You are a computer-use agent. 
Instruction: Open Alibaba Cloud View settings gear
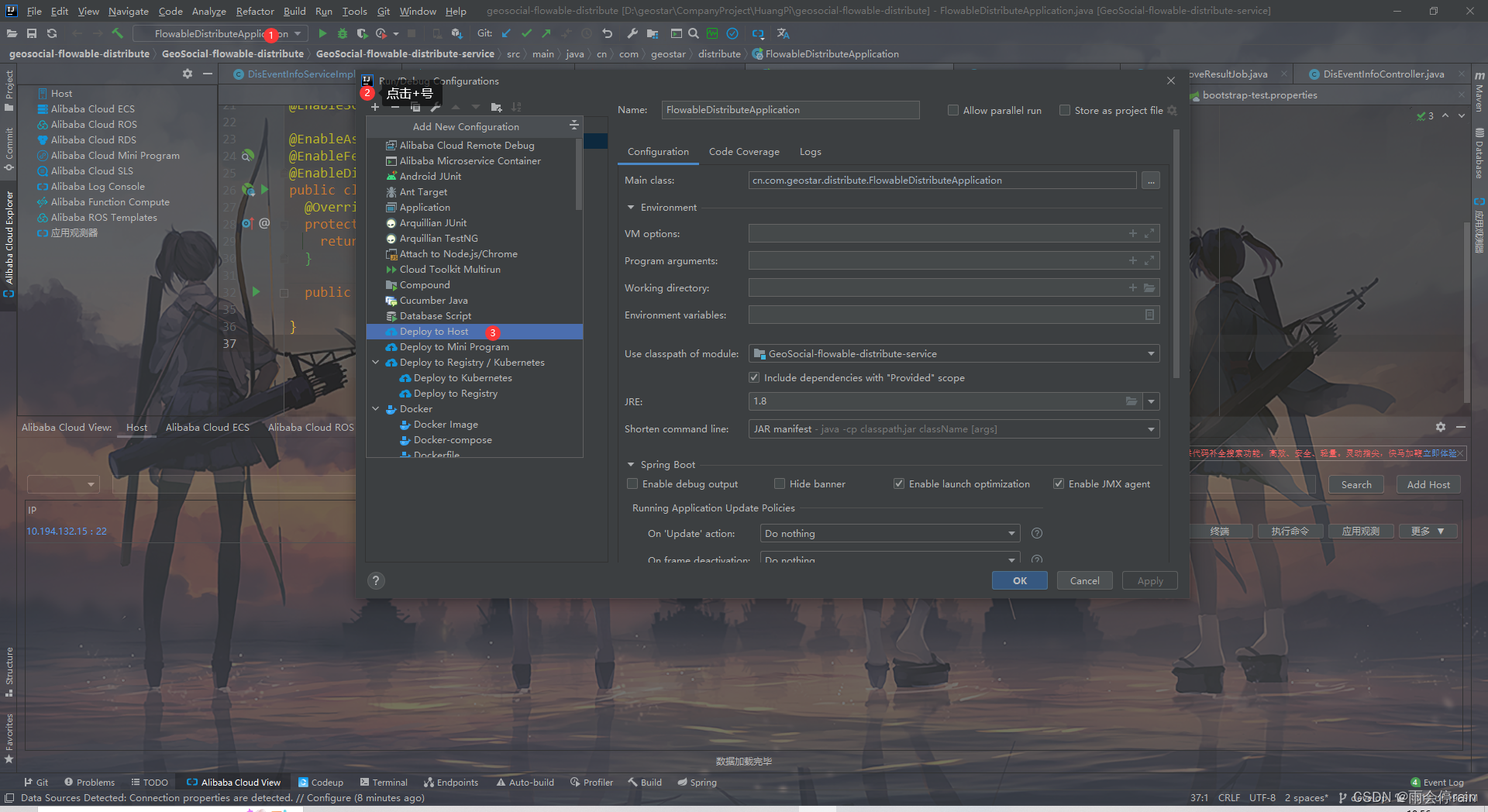1440,427
